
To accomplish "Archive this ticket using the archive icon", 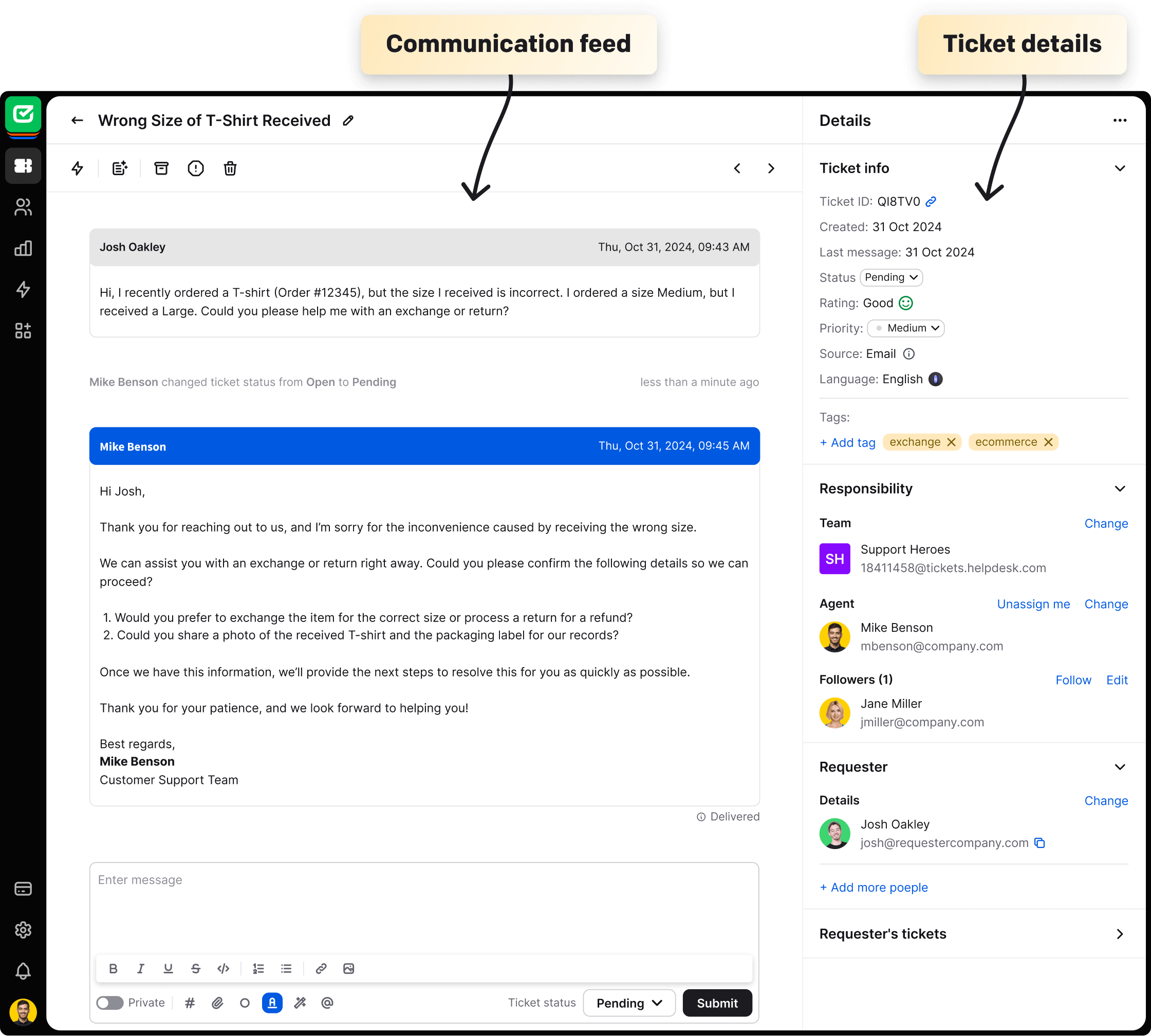I will click(x=161, y=168).
